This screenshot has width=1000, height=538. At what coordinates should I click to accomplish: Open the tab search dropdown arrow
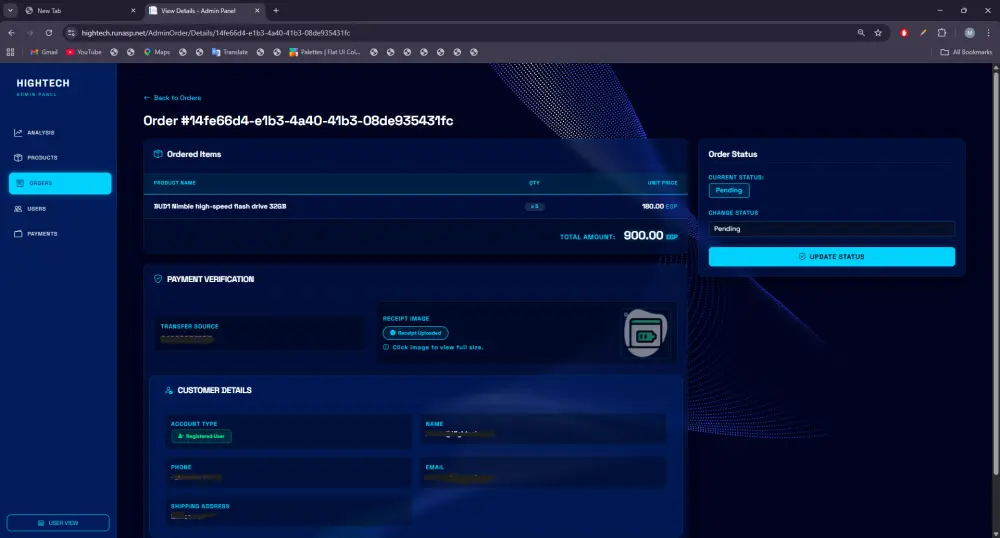click(x=10, y=11)
